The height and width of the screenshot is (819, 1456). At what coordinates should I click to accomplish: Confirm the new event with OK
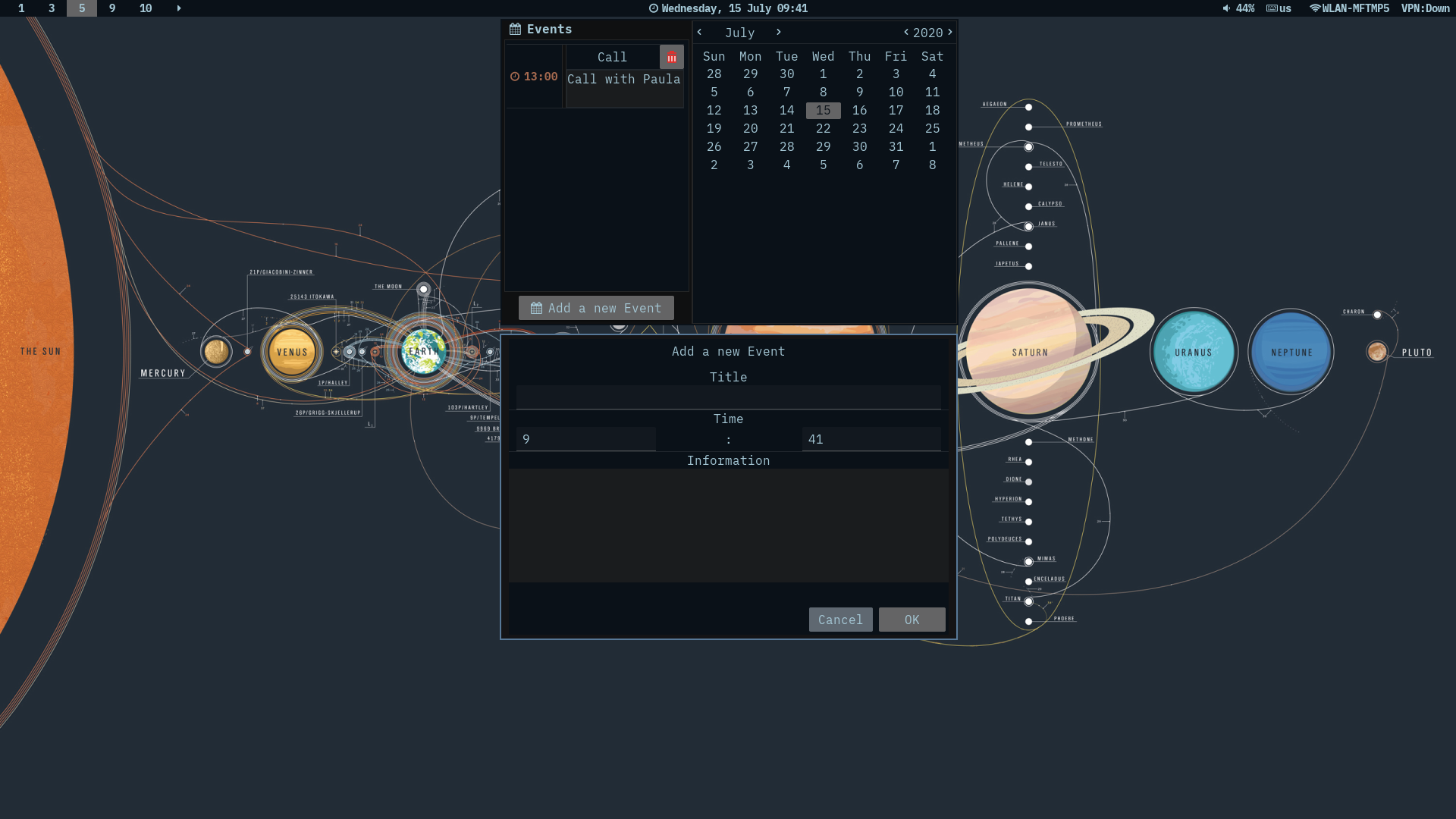click(912, 620)
